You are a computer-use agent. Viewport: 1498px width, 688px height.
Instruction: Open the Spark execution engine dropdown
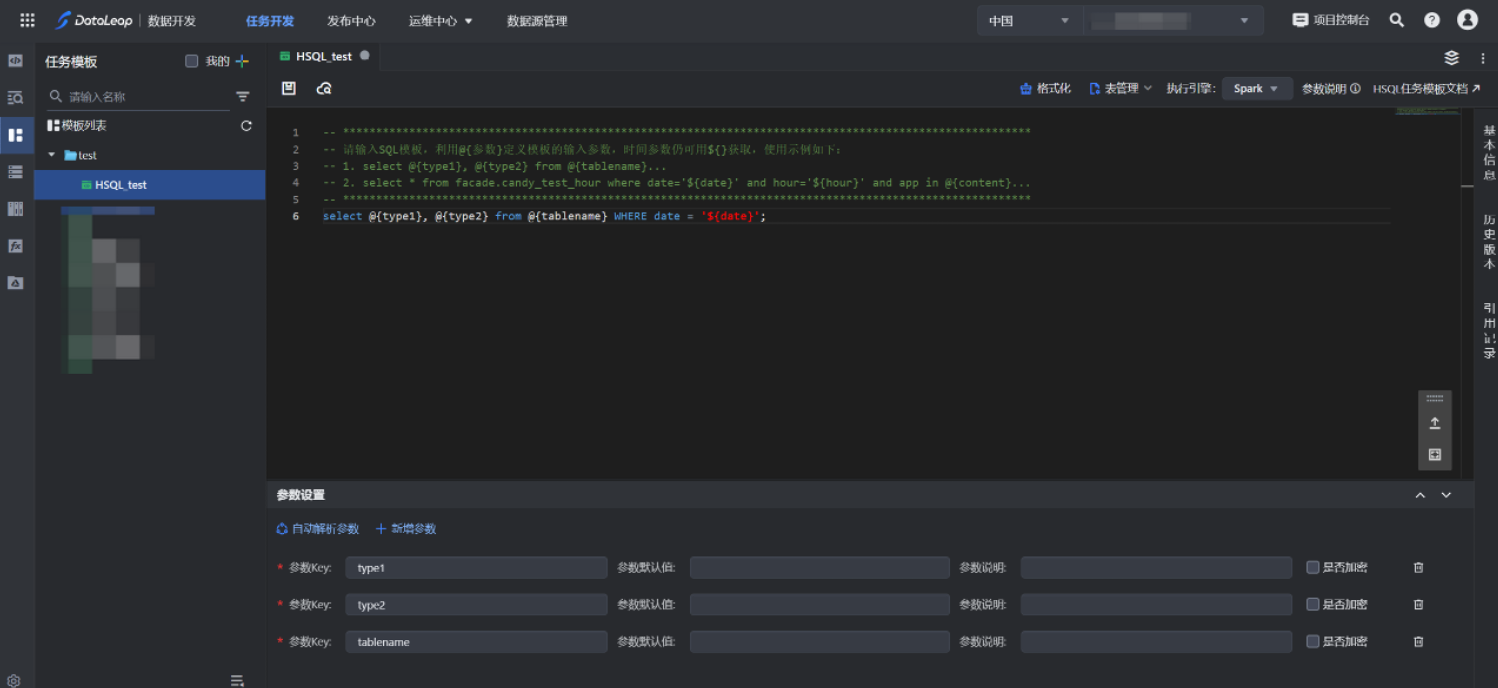1256,88
